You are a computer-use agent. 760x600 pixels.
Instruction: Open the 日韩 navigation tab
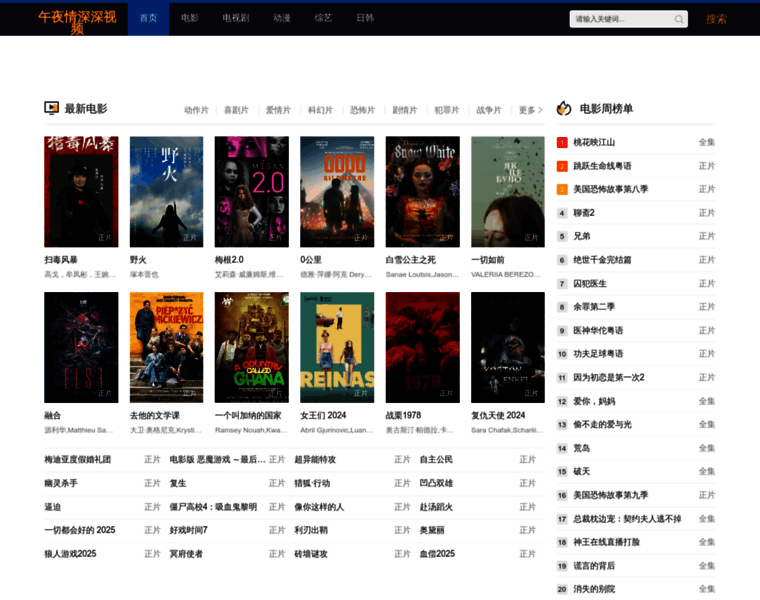(365, 18)
